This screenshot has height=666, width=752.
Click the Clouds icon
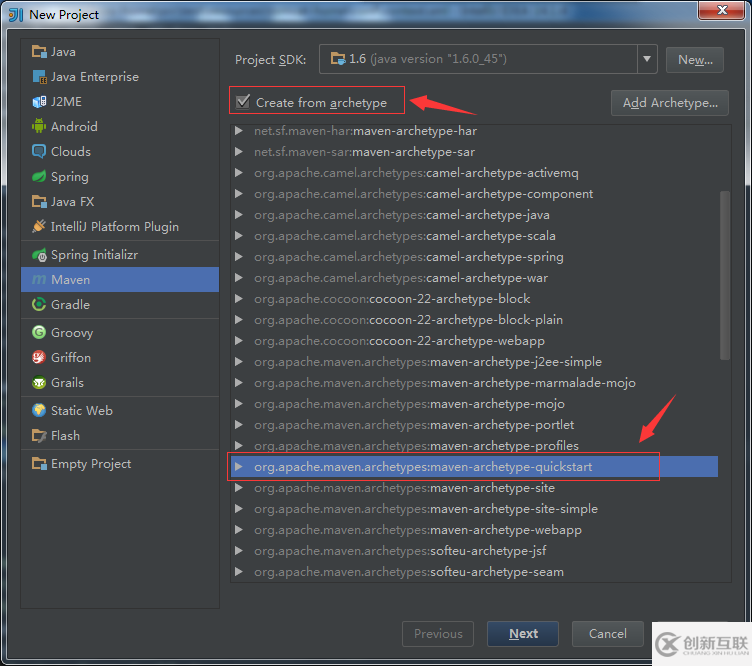(38, 152)
